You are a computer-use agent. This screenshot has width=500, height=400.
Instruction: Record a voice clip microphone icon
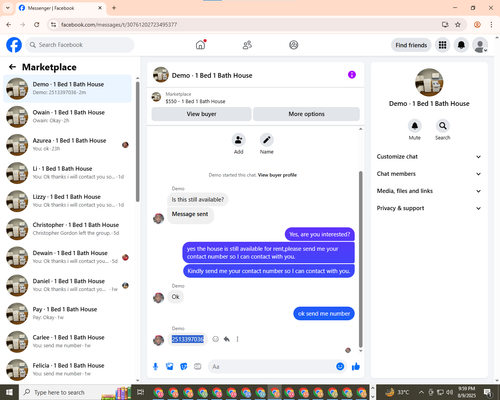[x=155, y=367]
